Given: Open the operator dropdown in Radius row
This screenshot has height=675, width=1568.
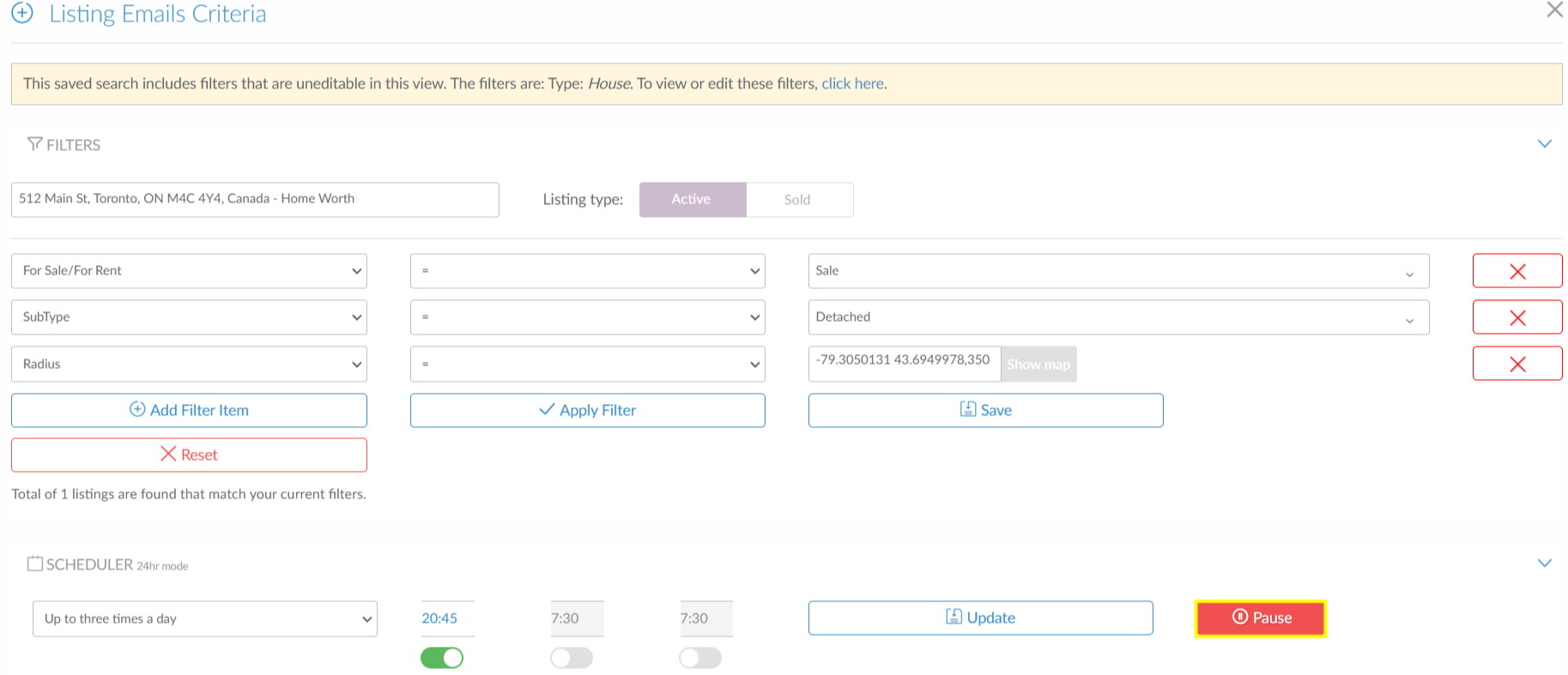Looking at the screenshot, I should tap(587, 364).
